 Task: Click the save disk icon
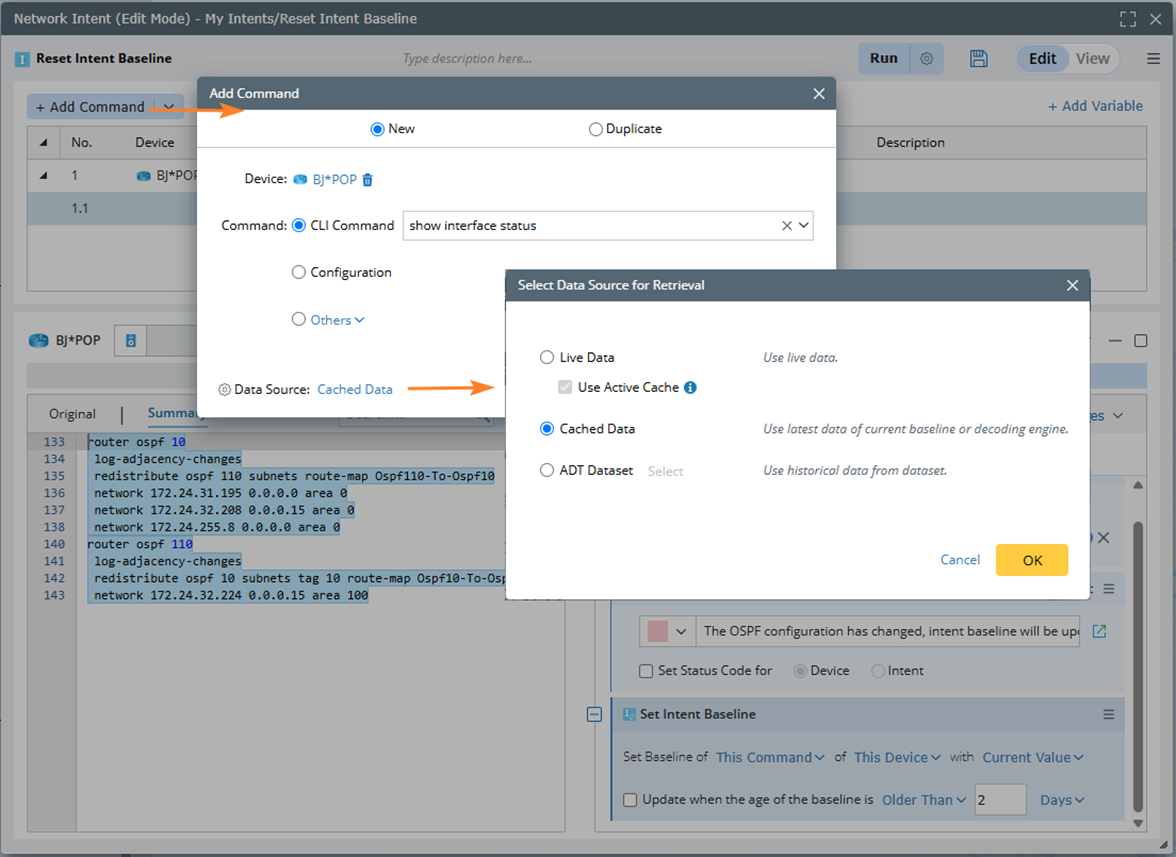click(979, 59)
